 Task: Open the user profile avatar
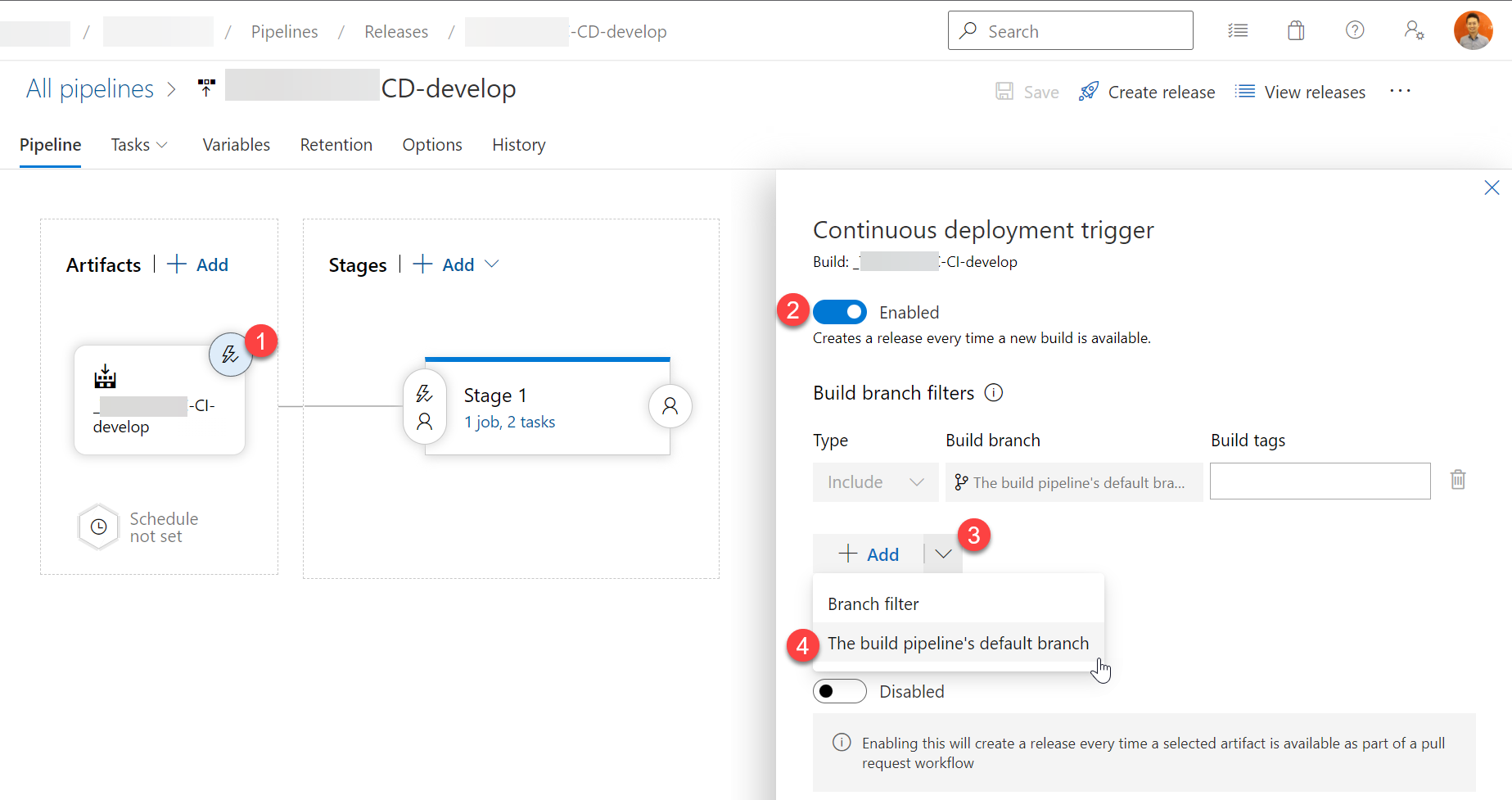tap(1473, 30)
